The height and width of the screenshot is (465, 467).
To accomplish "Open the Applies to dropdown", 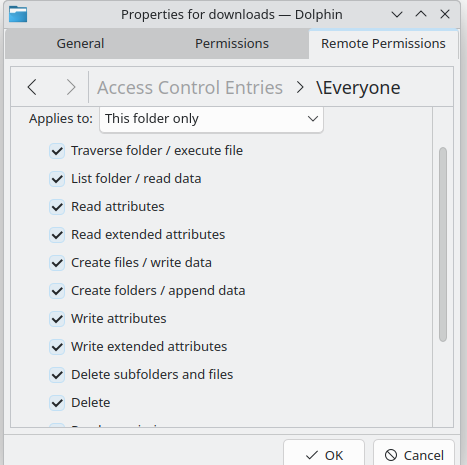I will 211,119.
